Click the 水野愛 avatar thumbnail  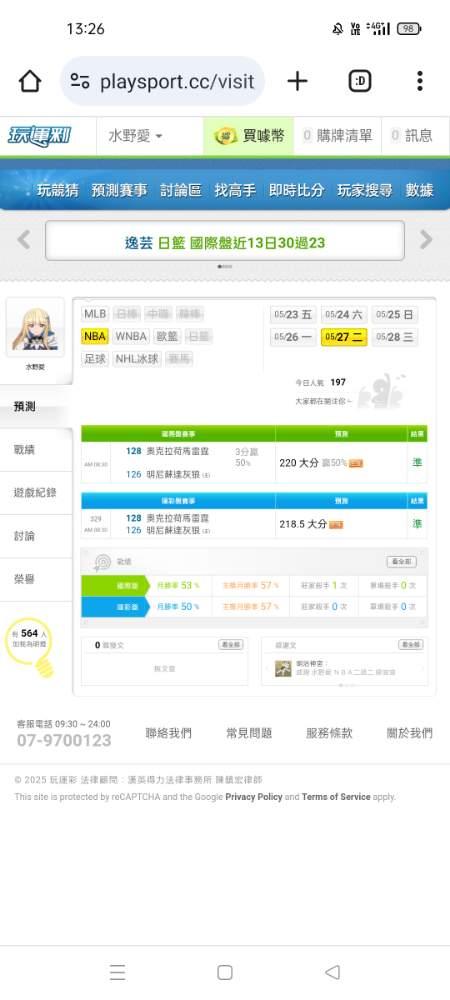pos(35,330)
